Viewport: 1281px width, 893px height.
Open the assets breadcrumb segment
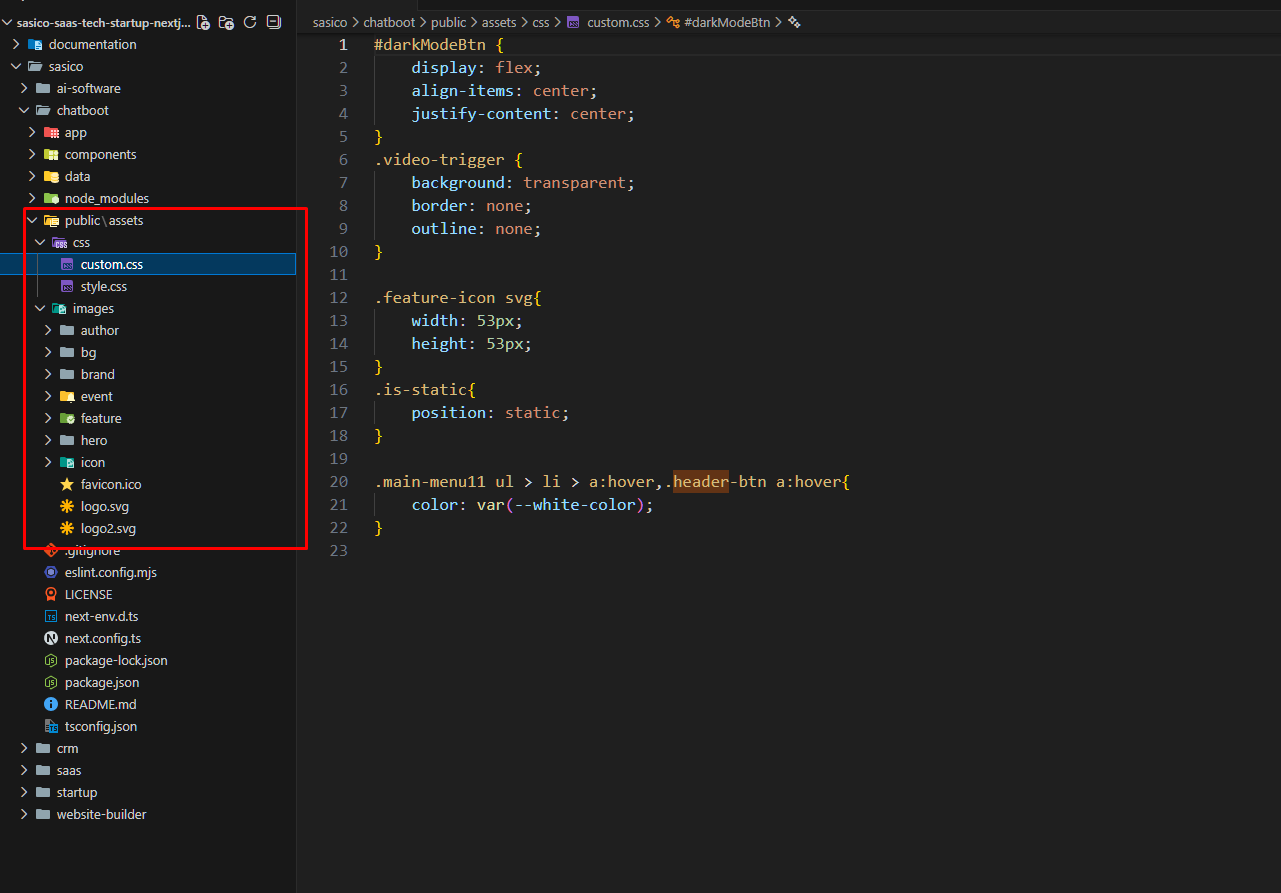(x=499, y=22)
